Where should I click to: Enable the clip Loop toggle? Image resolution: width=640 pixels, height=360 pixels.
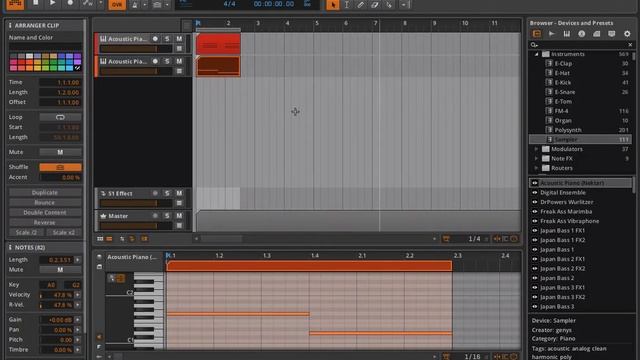pyautogui.click(x=60, y=117)
